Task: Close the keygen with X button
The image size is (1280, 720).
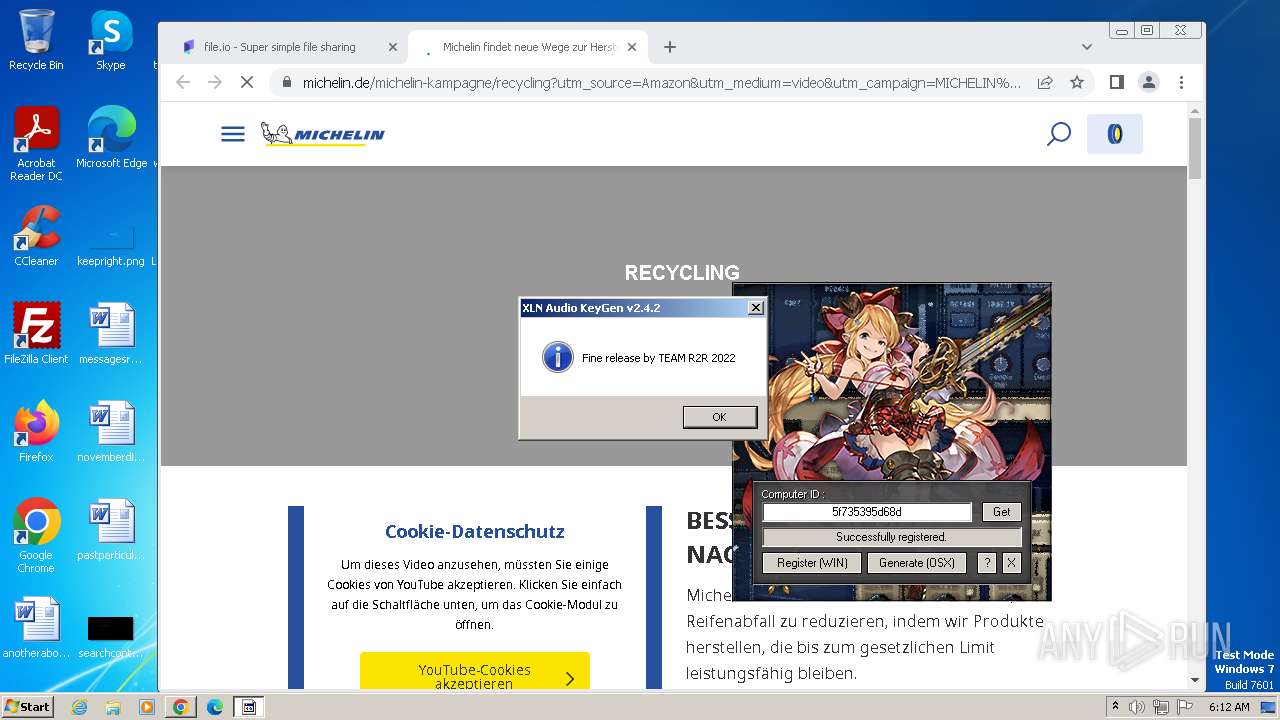Action: [x=1011, y=563]
